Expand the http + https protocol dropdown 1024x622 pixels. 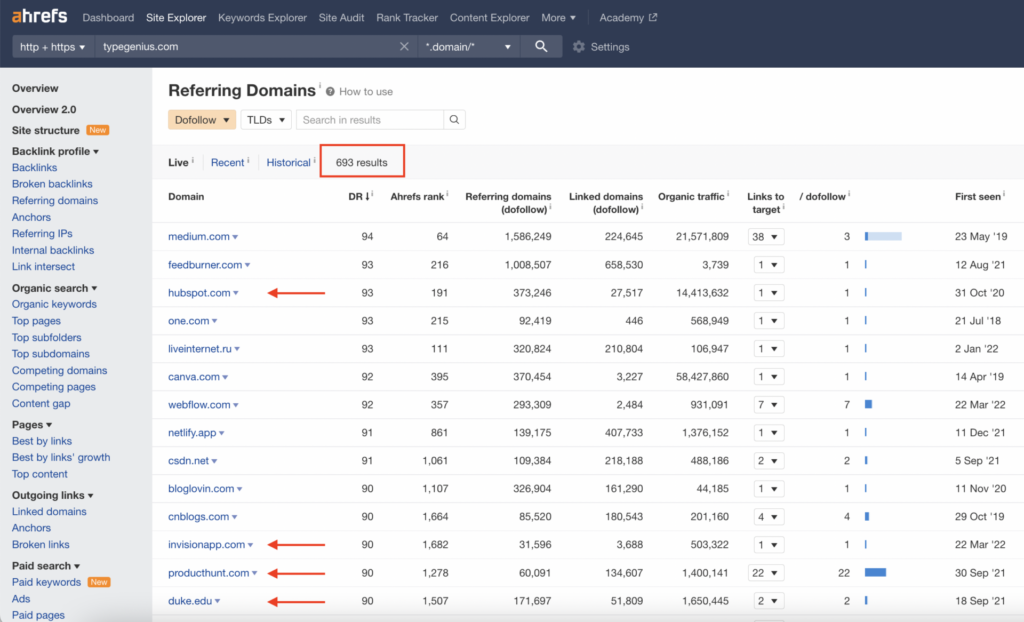point(52,46)
